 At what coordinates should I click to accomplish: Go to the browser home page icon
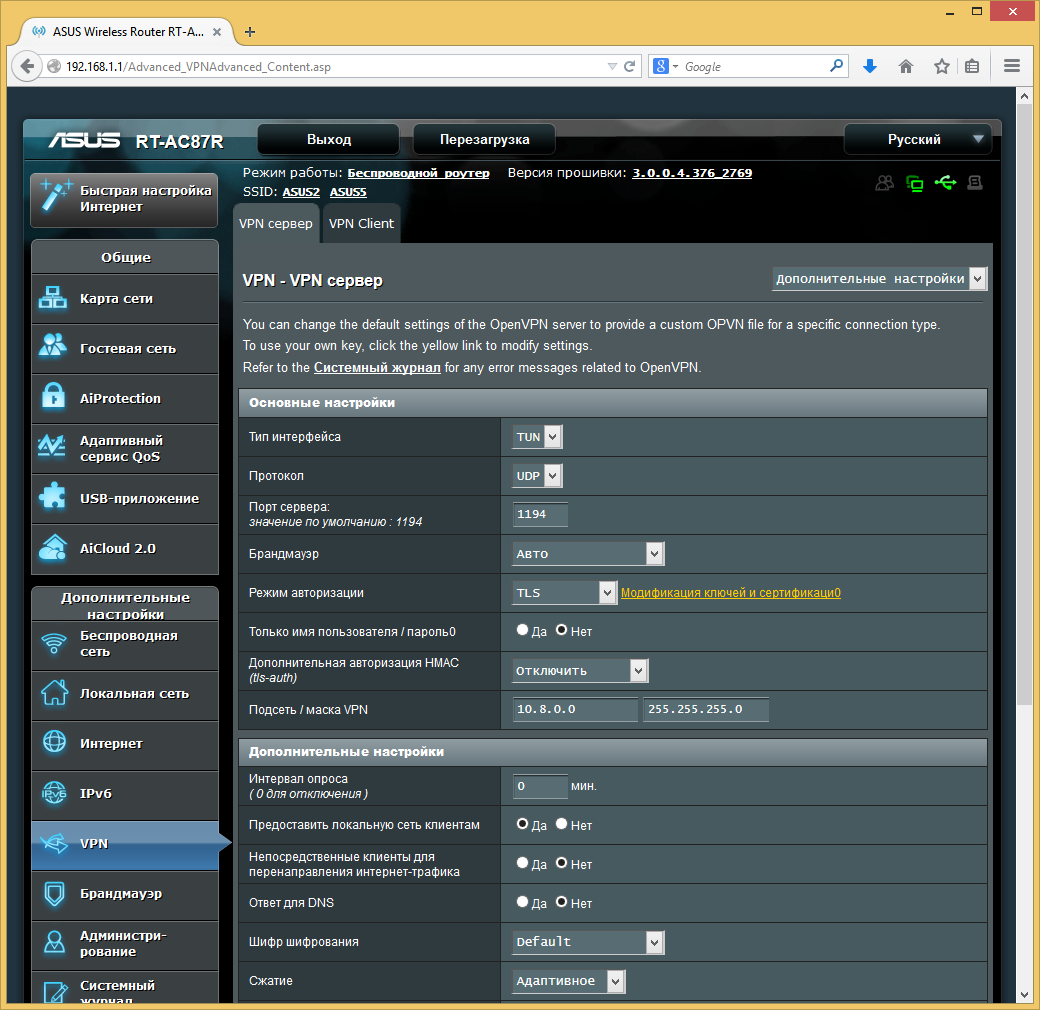(906, 66)
